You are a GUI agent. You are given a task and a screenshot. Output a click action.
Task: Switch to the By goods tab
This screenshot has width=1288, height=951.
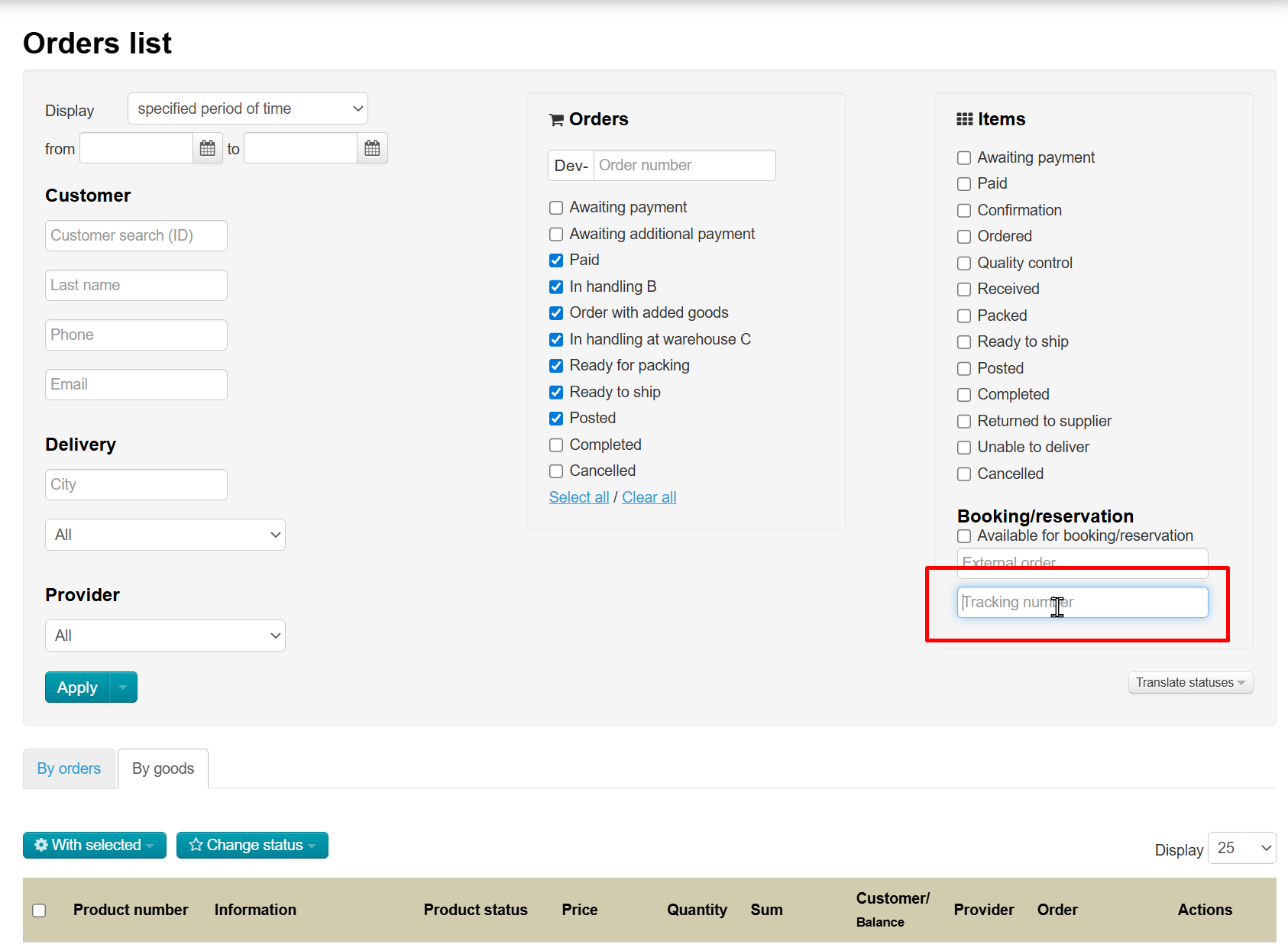[x=163, y=768]
